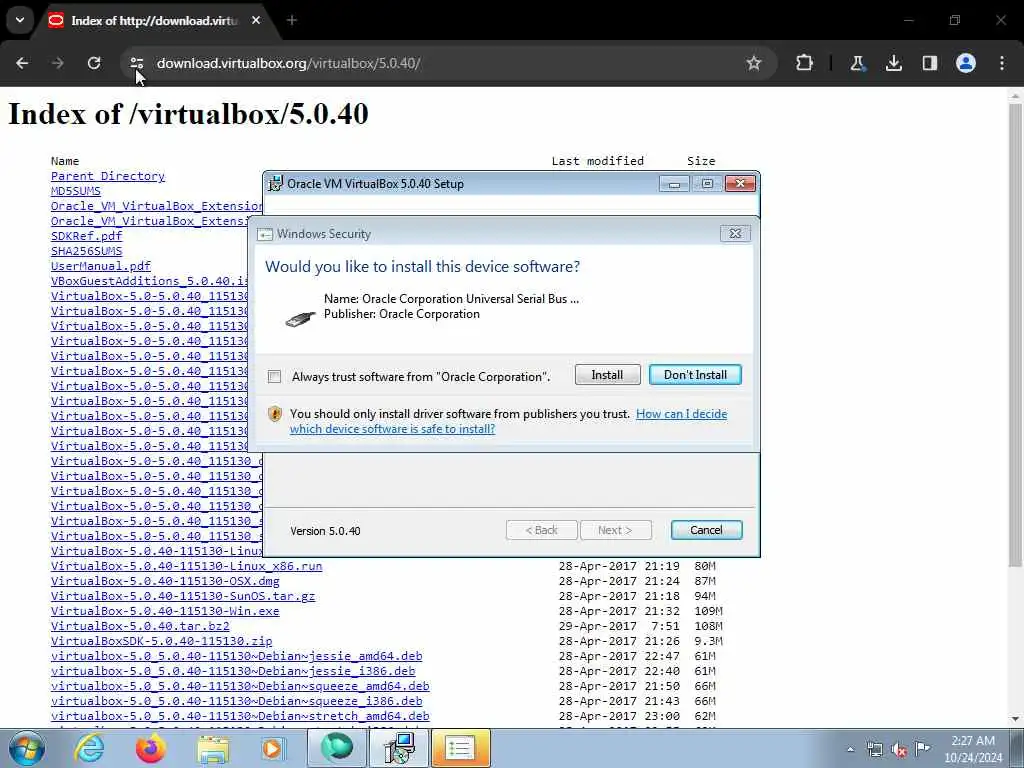Open Debian~jessie_amd64.deb link
This screenshot has height=768, width=1024.
[236, 656]
